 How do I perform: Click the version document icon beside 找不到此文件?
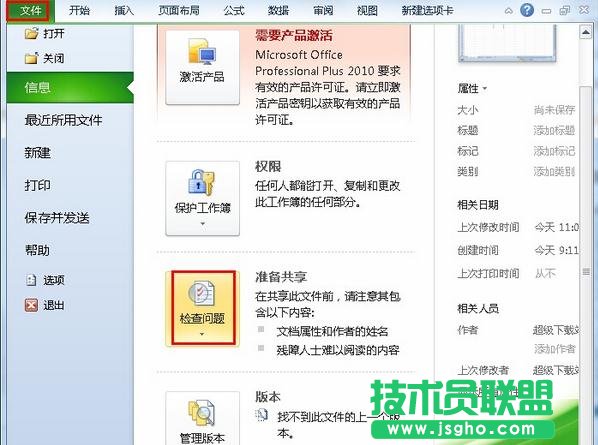pyautogui.click(x=262, y=415)
